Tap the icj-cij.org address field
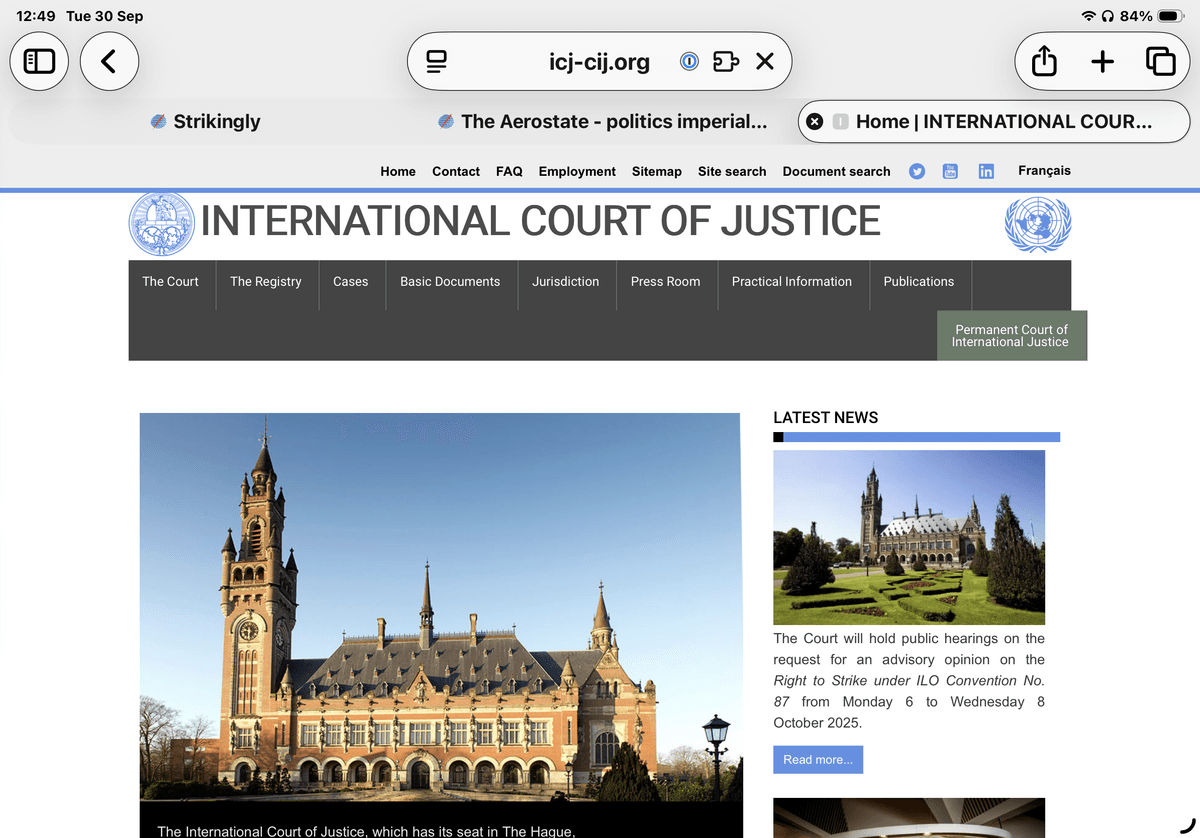This screenshot has width=1200, height=838. pos(599,62)
